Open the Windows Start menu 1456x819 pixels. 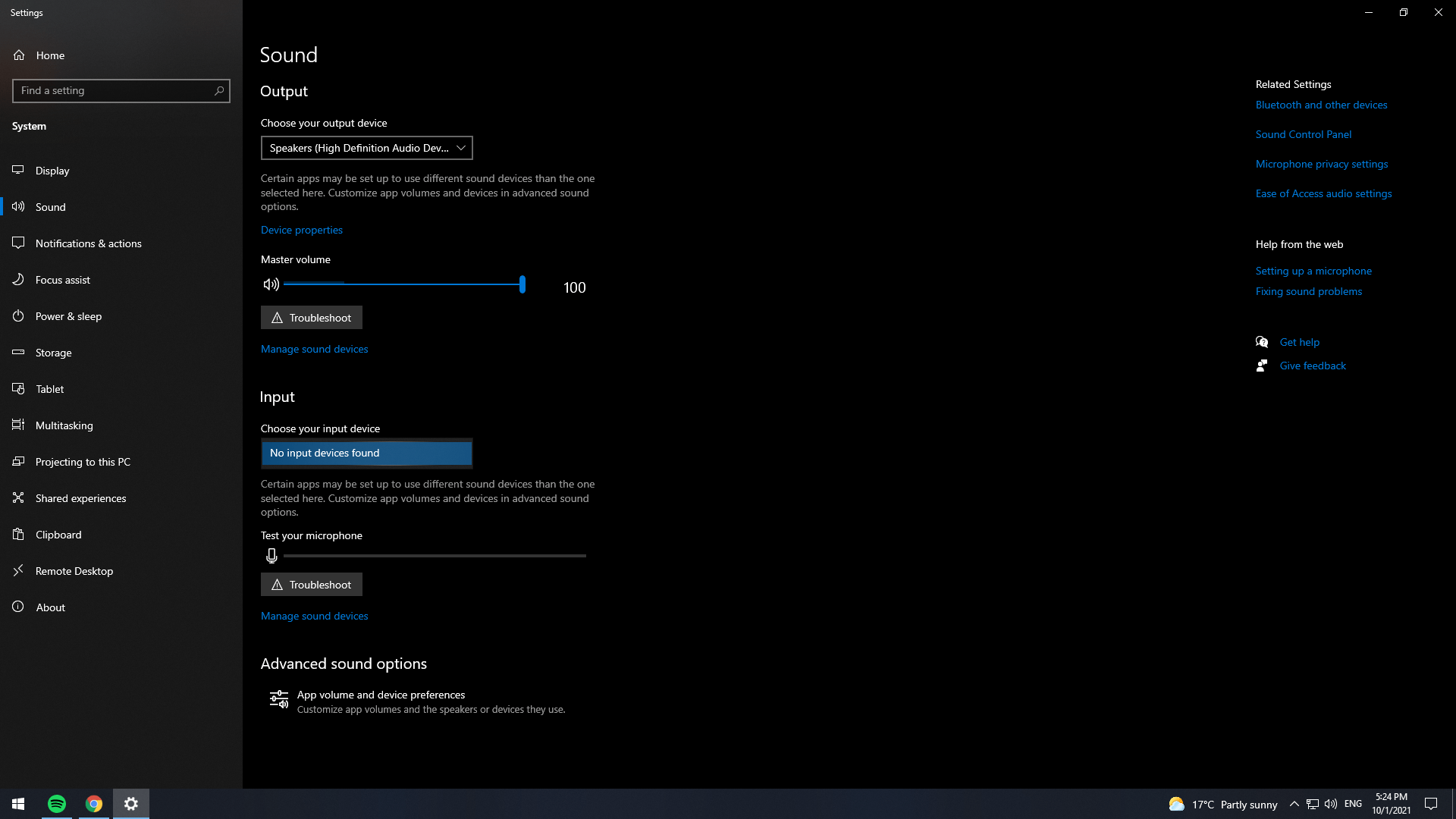17,803
